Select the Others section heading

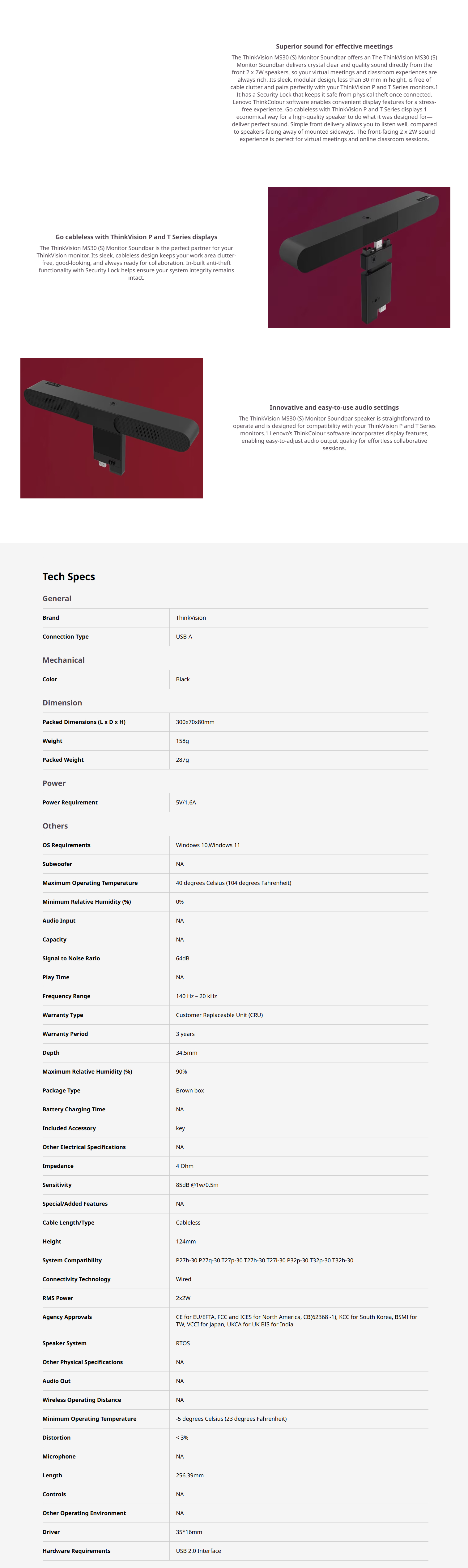[55, 825]
